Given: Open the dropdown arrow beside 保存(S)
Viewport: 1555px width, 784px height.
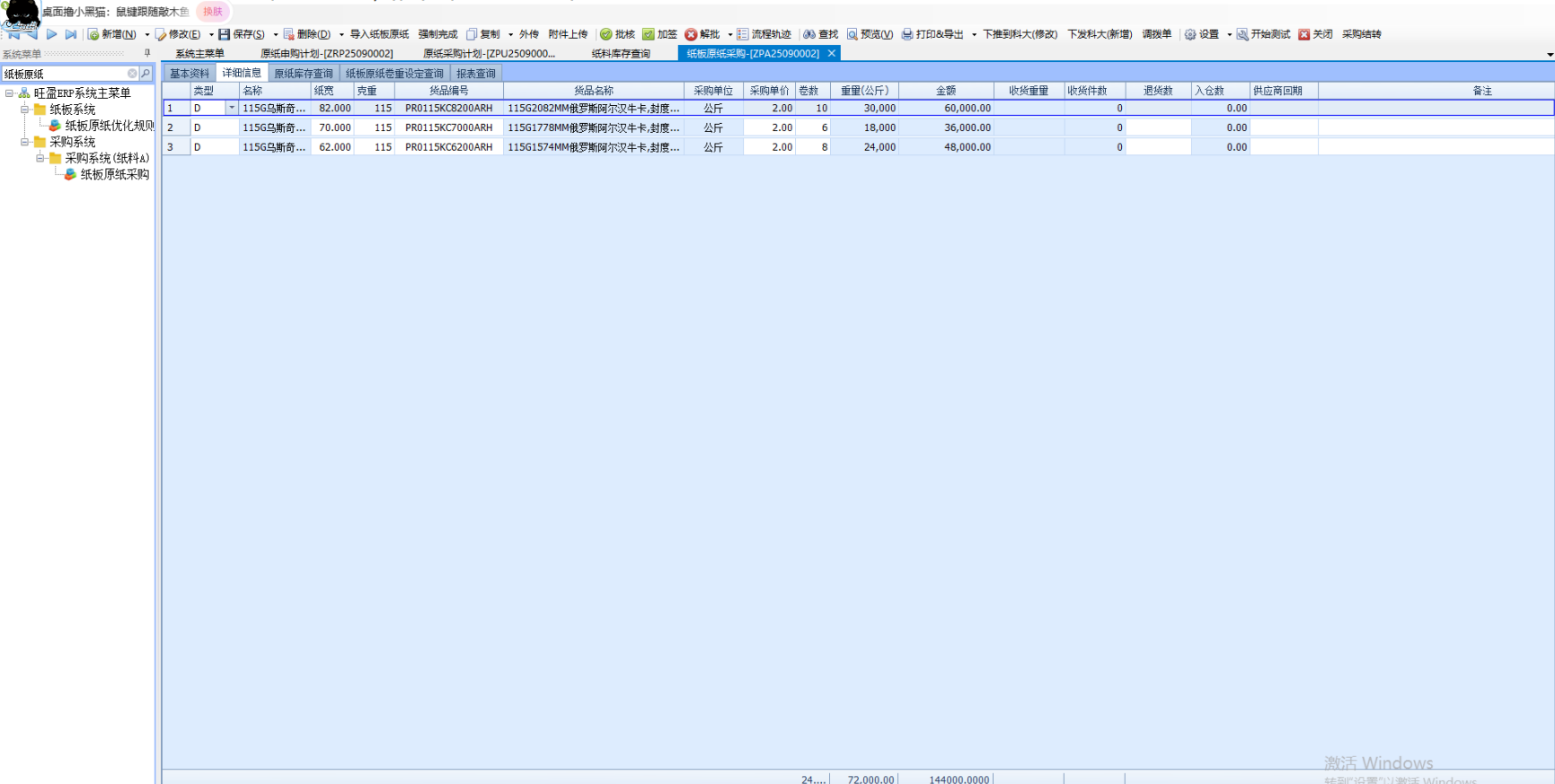Looking at the screenshot, I should 275,34.
